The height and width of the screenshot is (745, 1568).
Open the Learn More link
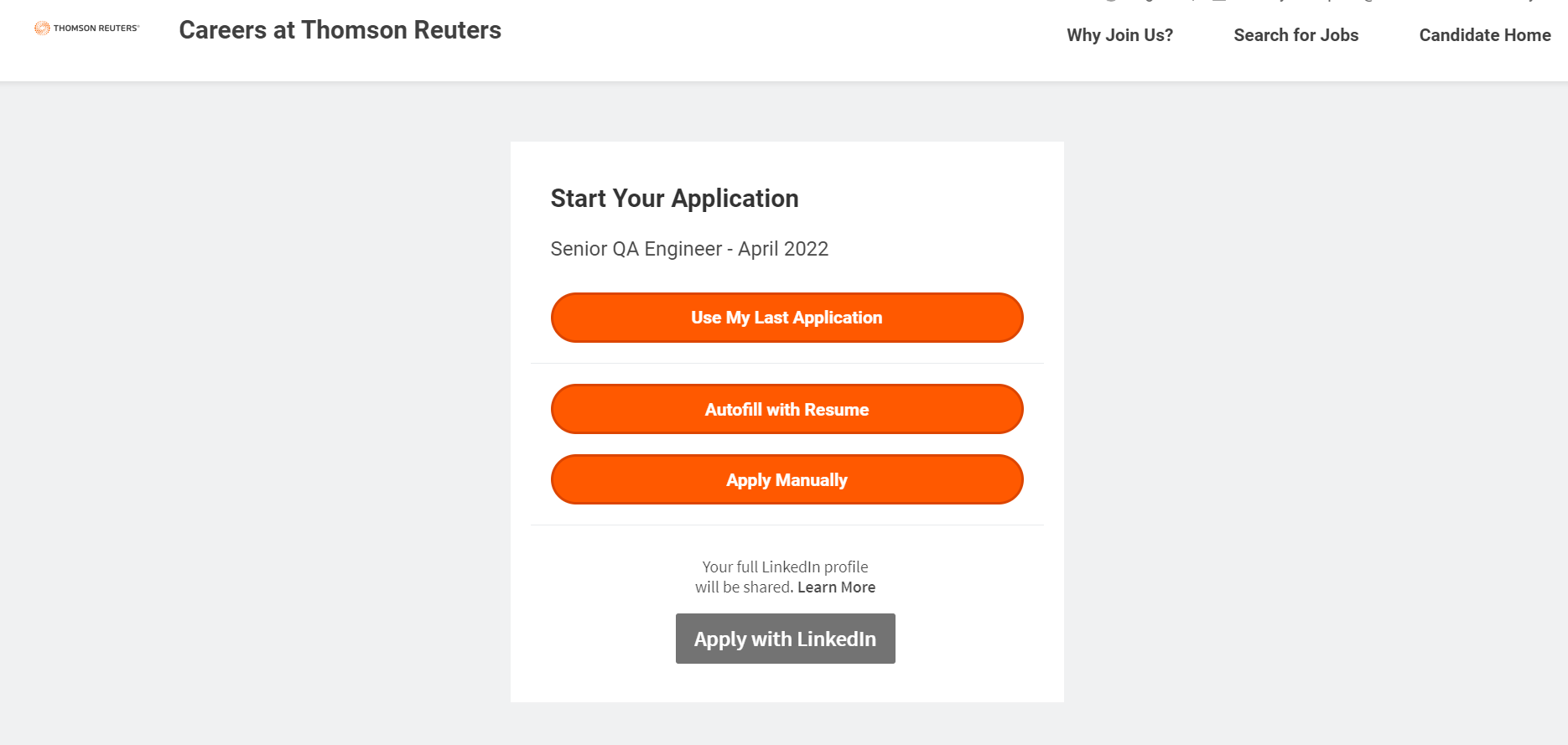click(836, 587)
